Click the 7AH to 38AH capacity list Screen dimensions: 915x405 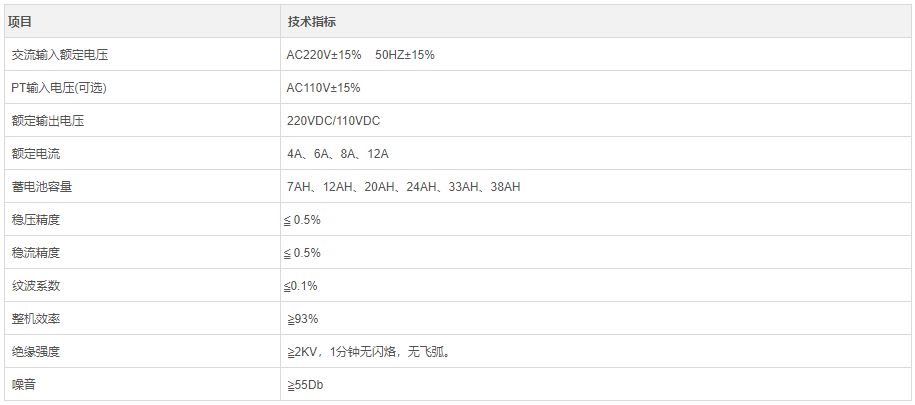[403, 187]
